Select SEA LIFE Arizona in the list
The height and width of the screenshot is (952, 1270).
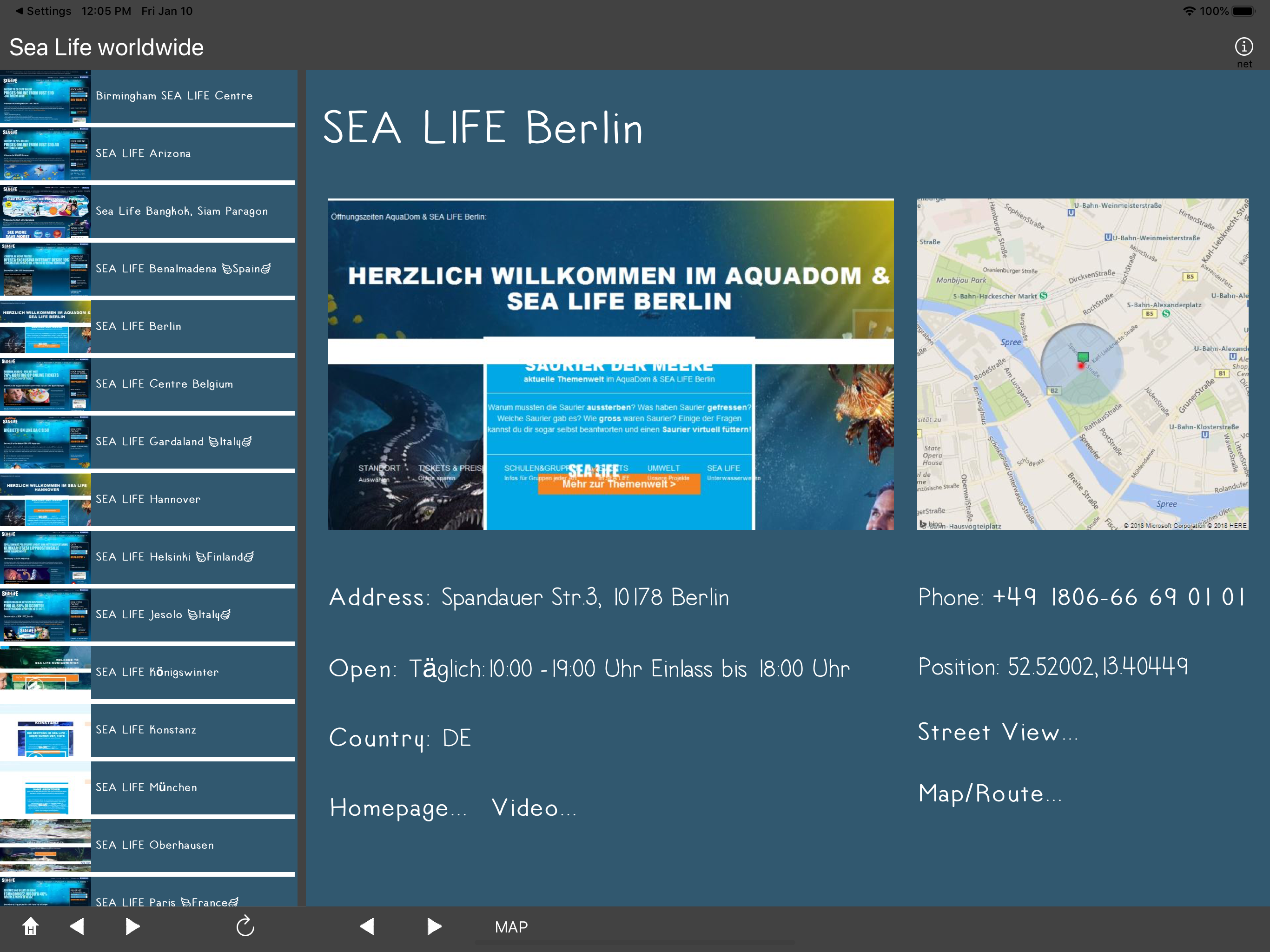(x=147, y=153)
